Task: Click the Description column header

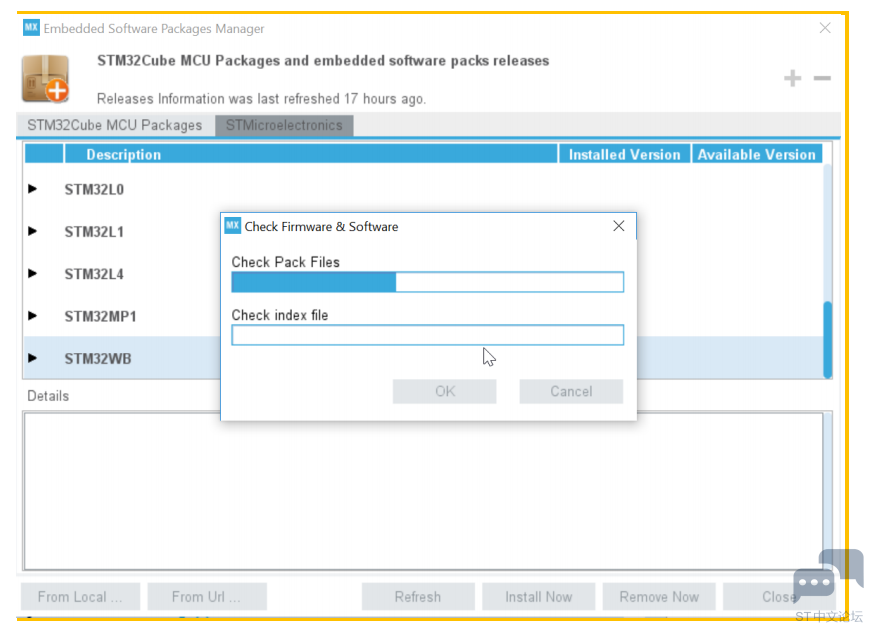Action: pos(310,154)
